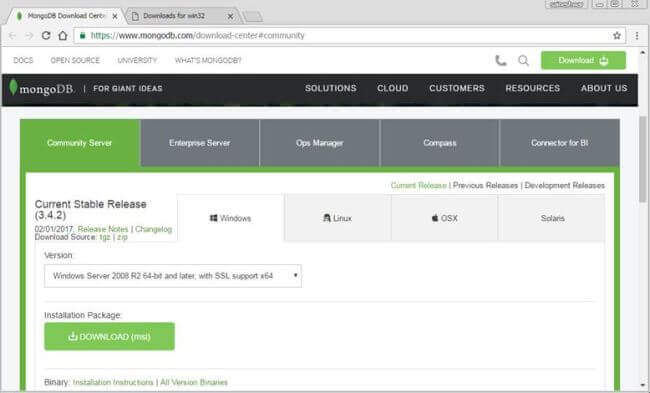This screenshot has height=393, width=650.
Task: Download source zip link
Action: (x=122, y=237)
